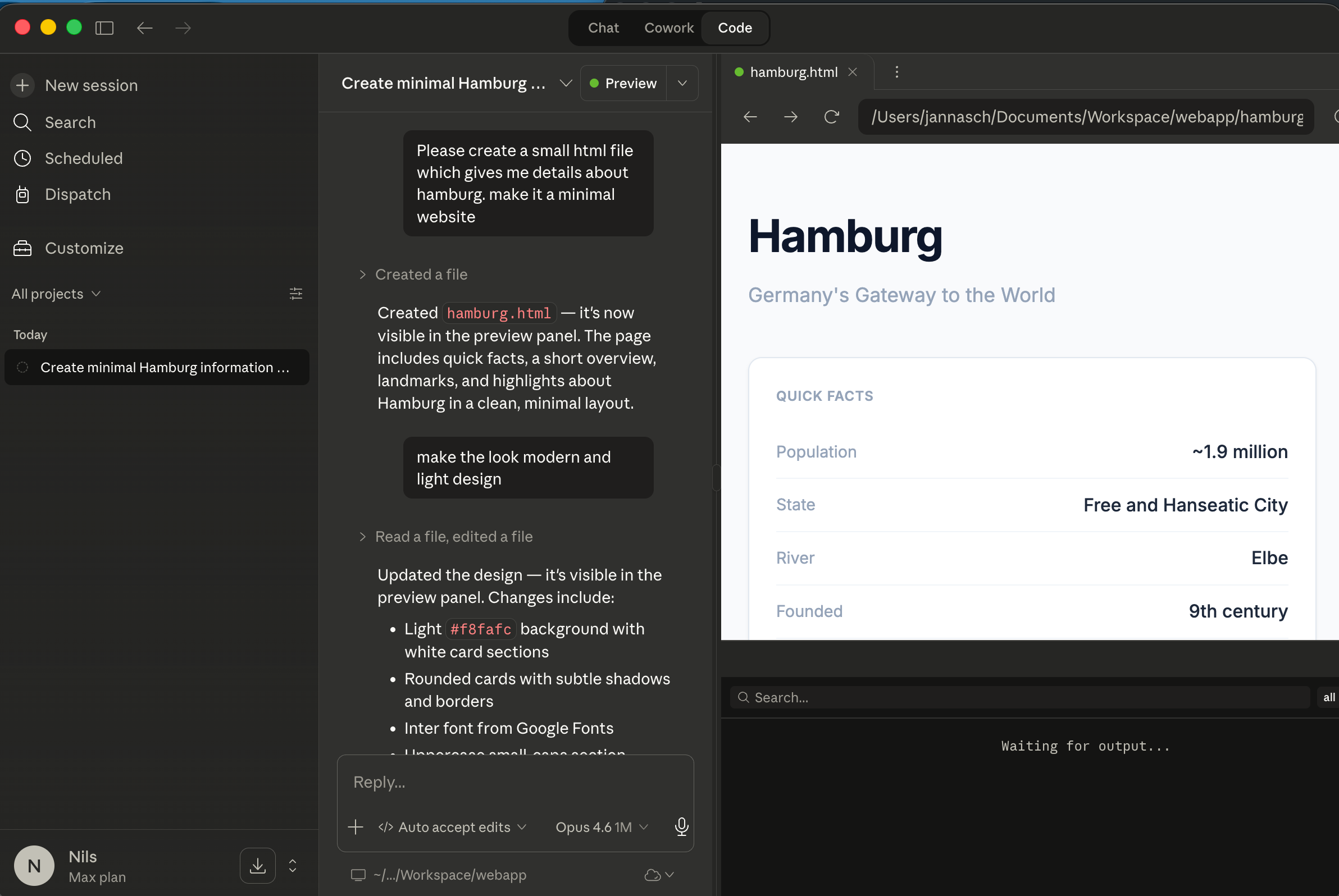Click 'Free and Hanseatic City' state value
Image resolution: width=1339 pixels, height=896 pixels.
(1185, 505)
